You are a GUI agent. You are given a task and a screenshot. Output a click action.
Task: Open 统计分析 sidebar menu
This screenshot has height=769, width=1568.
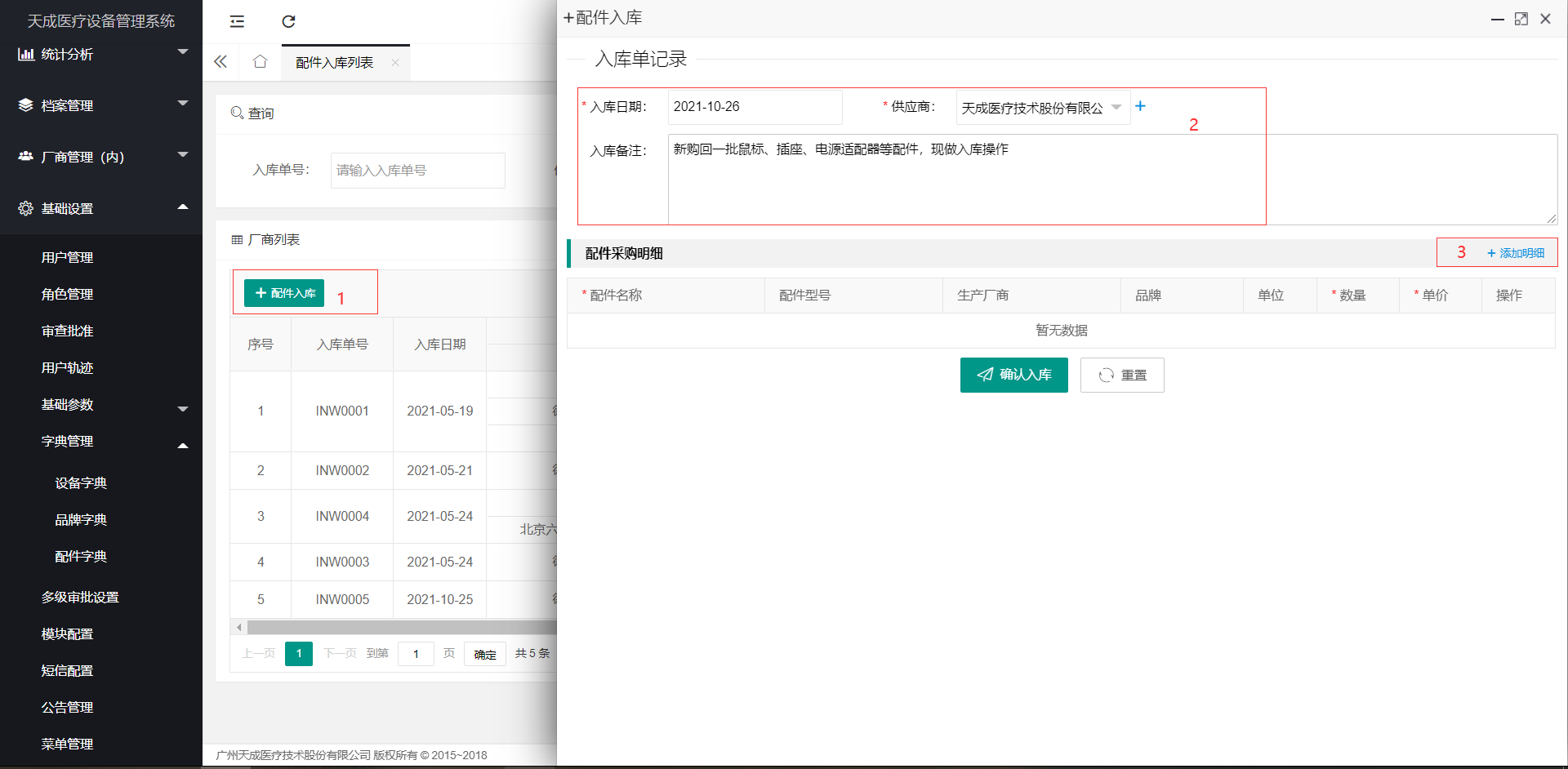[x=101, y=54]
